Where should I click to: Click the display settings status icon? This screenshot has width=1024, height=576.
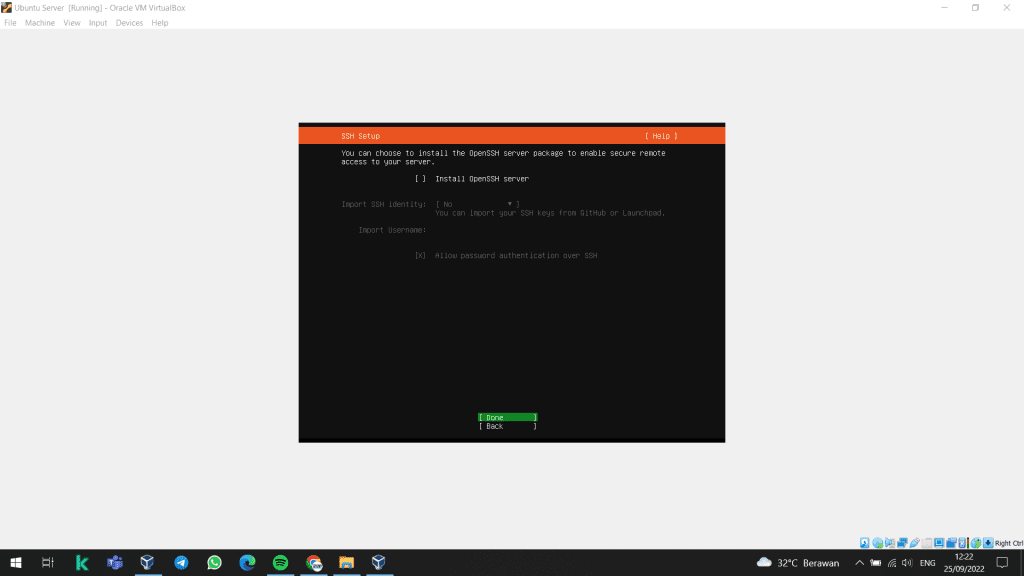coord(939,543)
